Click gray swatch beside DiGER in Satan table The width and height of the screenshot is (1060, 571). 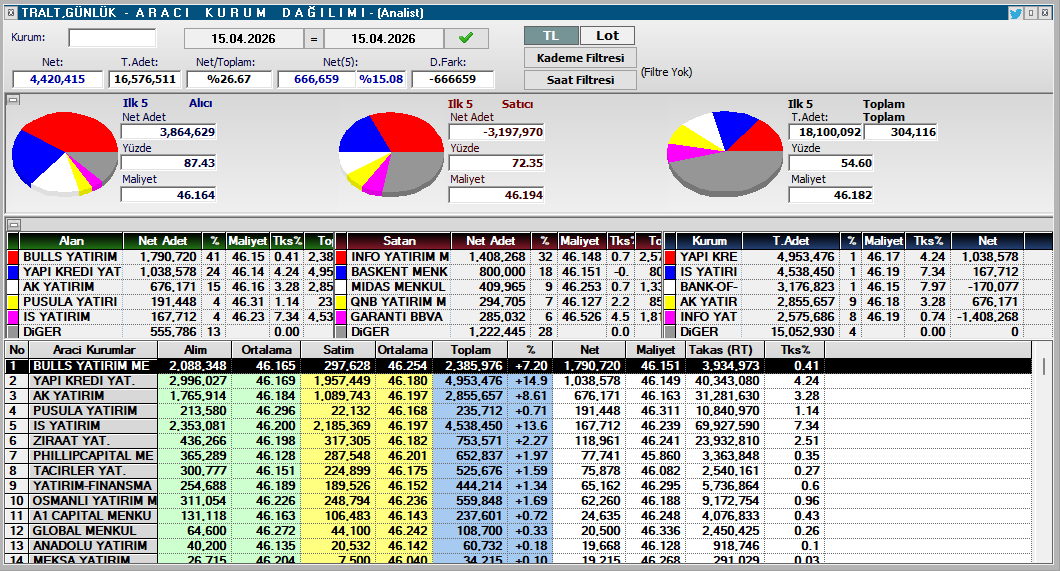pyautogui.click(x=341, y=332)
